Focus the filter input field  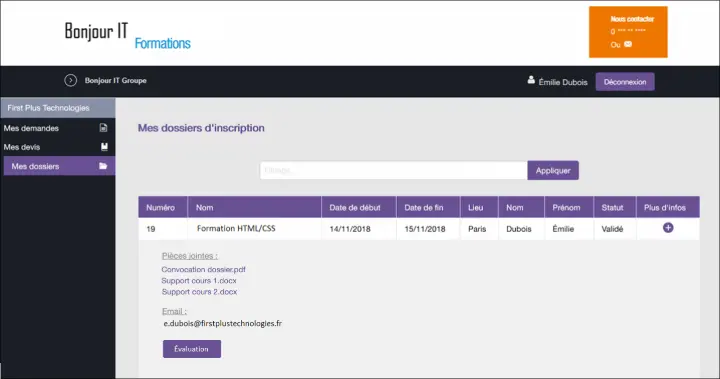click(x=394, y=170)
